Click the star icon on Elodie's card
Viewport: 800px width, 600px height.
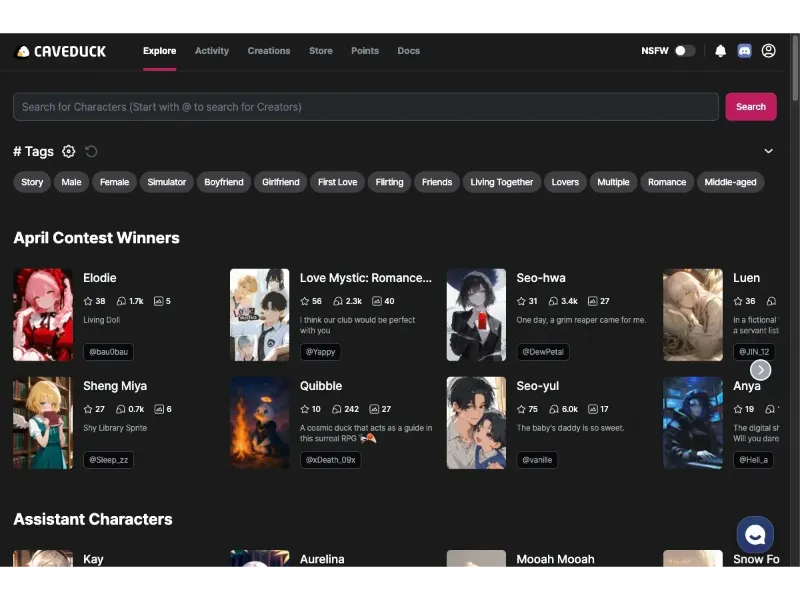87,300
